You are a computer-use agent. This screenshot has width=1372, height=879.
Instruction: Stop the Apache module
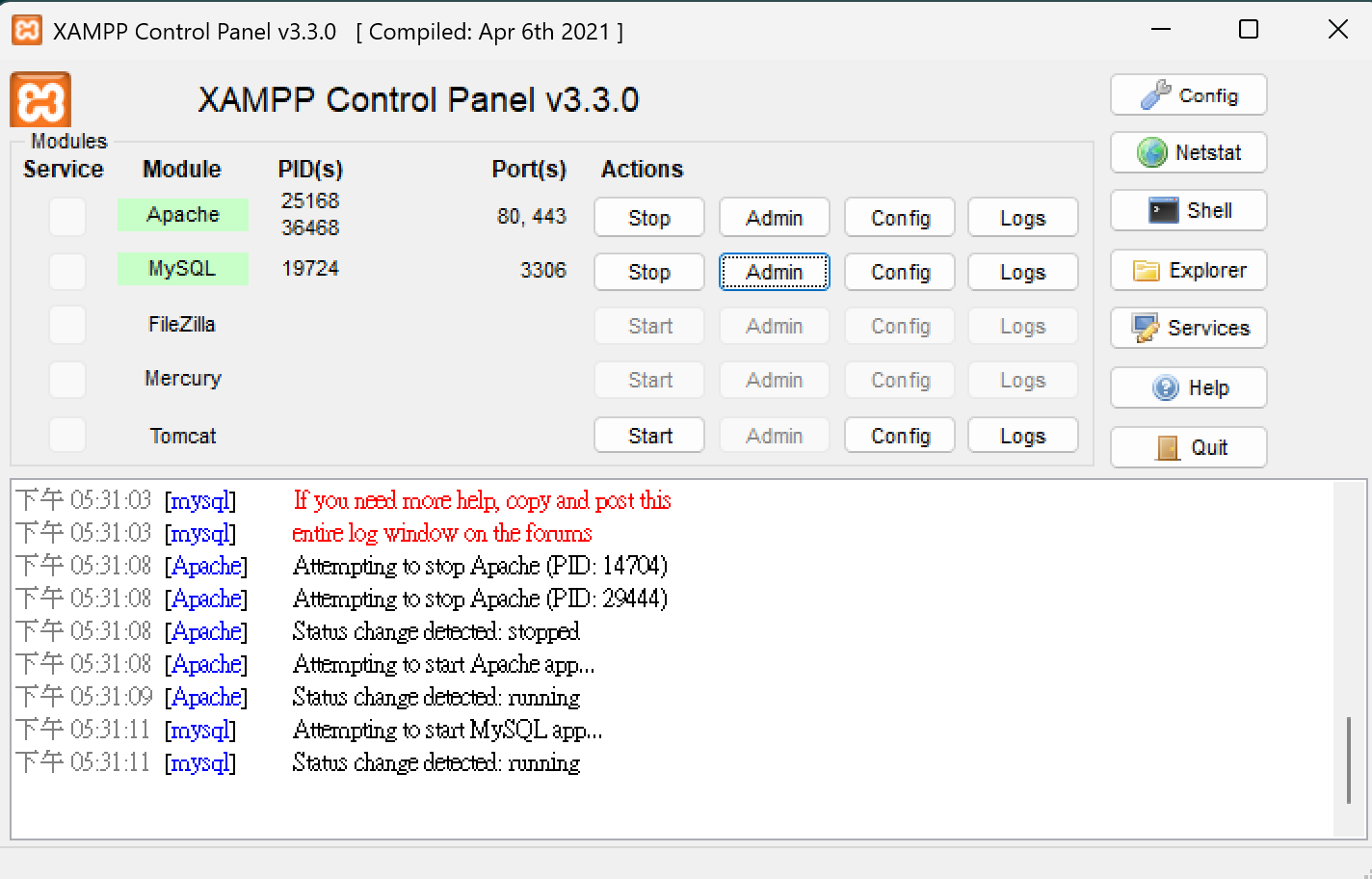point(649,218)
